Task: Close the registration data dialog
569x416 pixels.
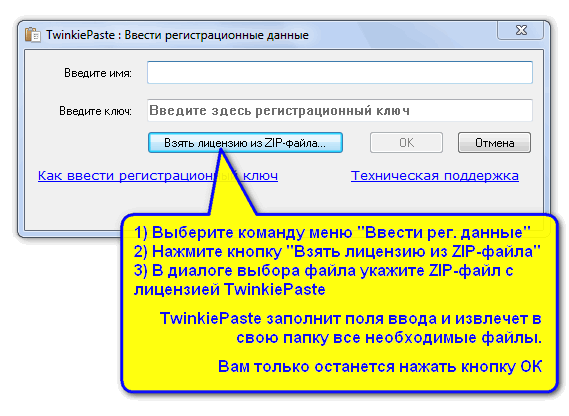Action: 521,30
